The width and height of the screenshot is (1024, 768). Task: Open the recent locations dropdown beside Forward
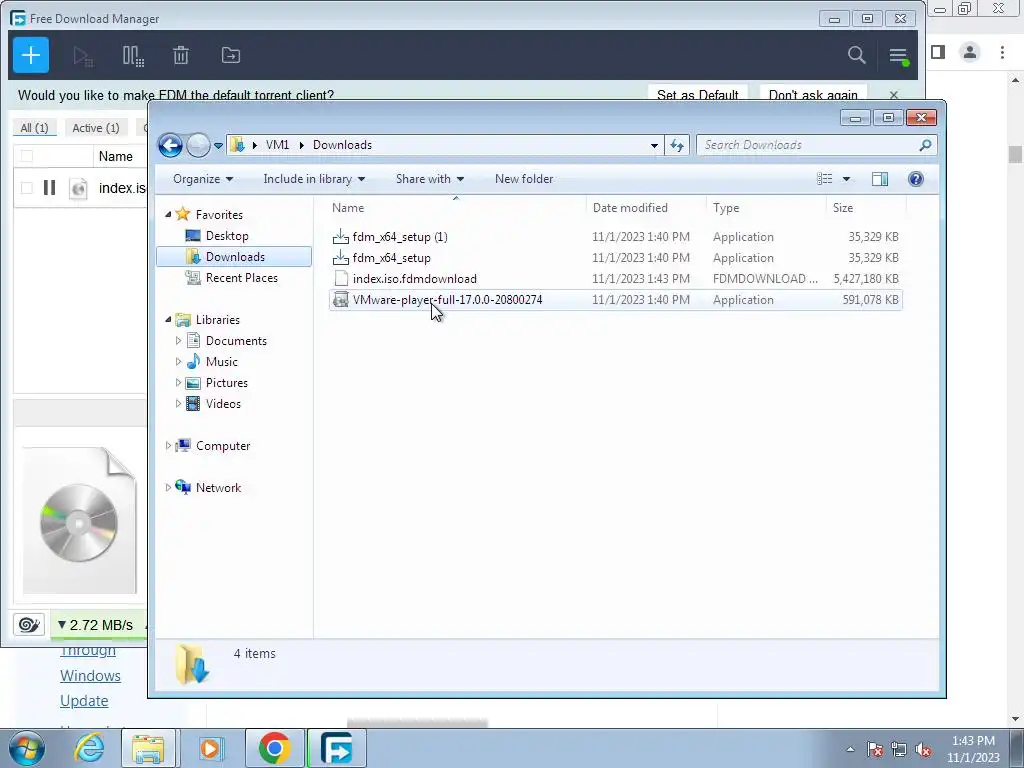click(218, 146)
